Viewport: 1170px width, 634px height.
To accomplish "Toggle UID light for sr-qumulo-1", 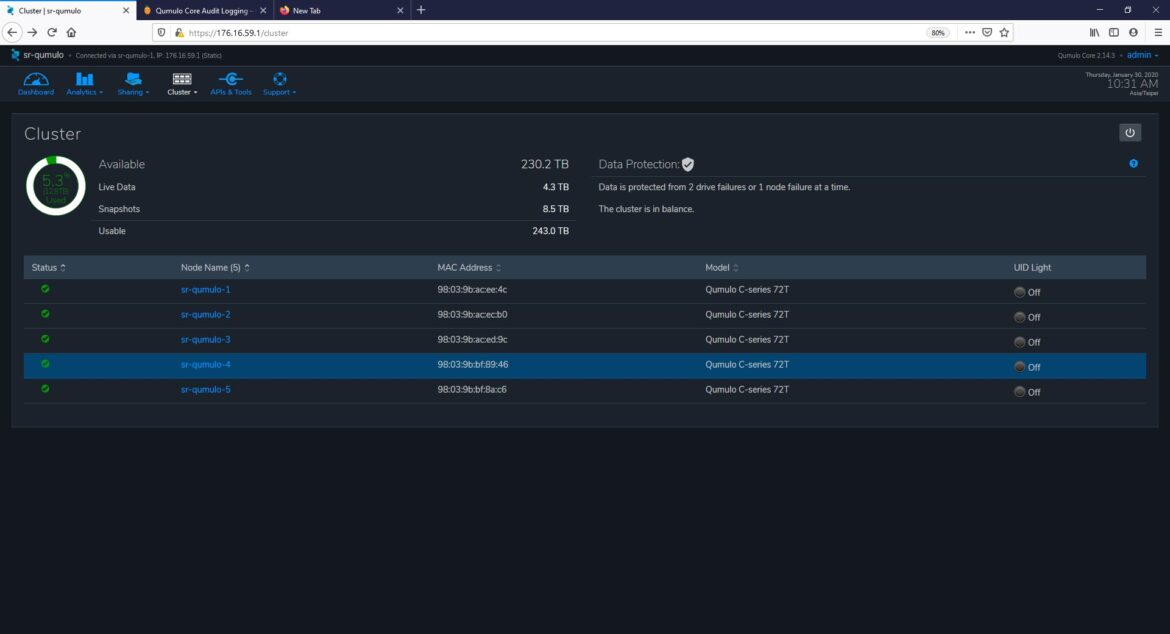I will point(1019,292).
